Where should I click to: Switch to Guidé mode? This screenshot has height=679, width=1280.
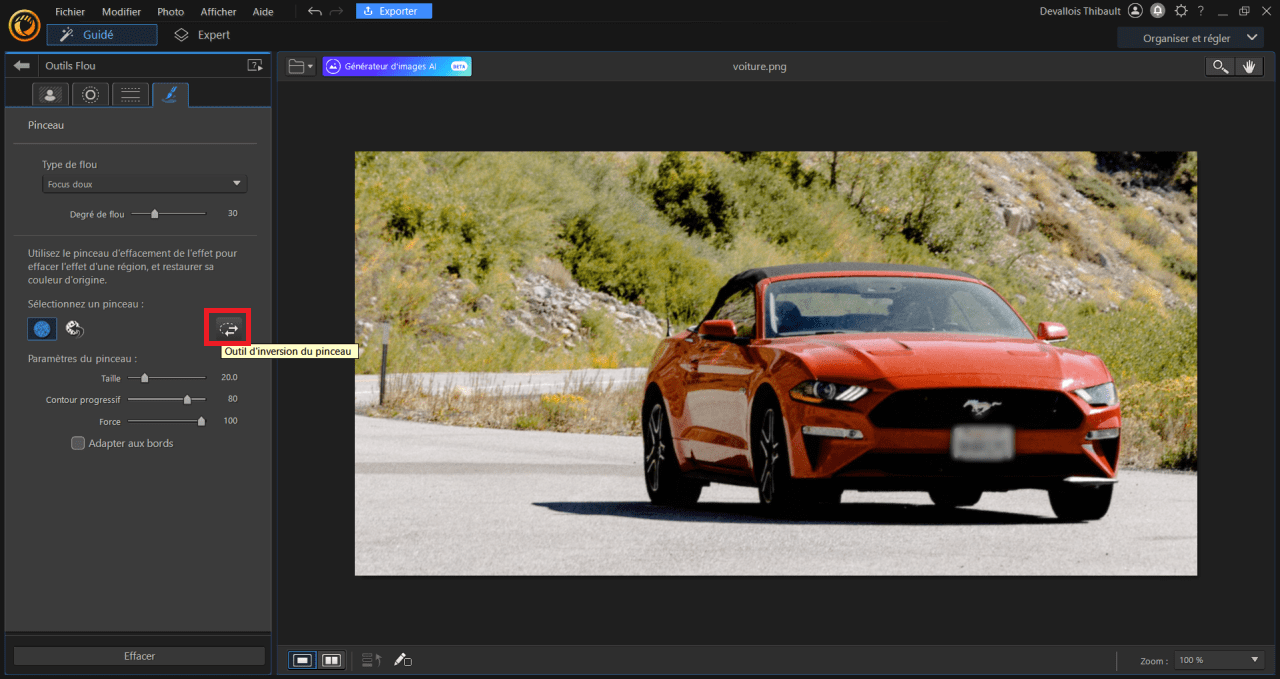pos(102,35)
